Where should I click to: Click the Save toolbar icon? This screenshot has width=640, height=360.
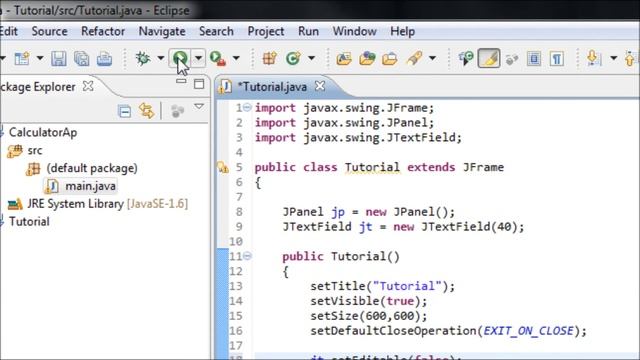pos(59,59)
